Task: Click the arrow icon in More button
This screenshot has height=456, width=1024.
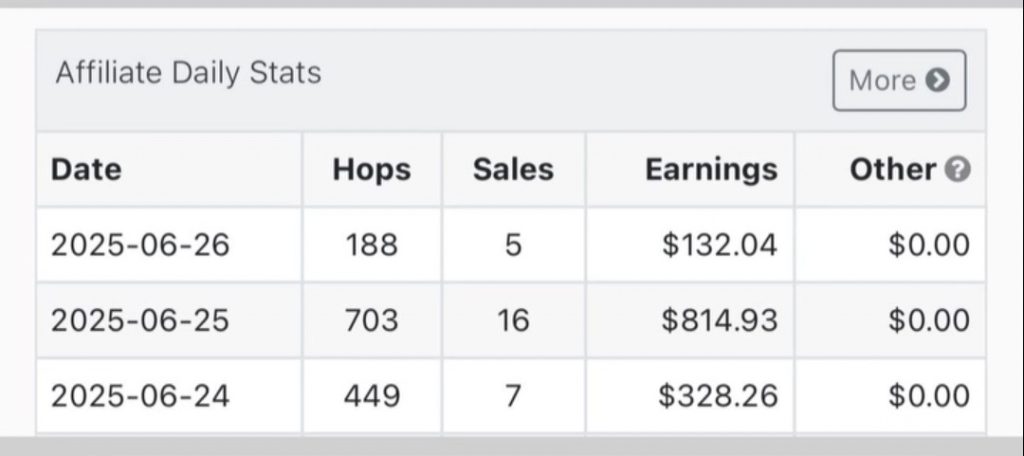Action: coord(937,80)
